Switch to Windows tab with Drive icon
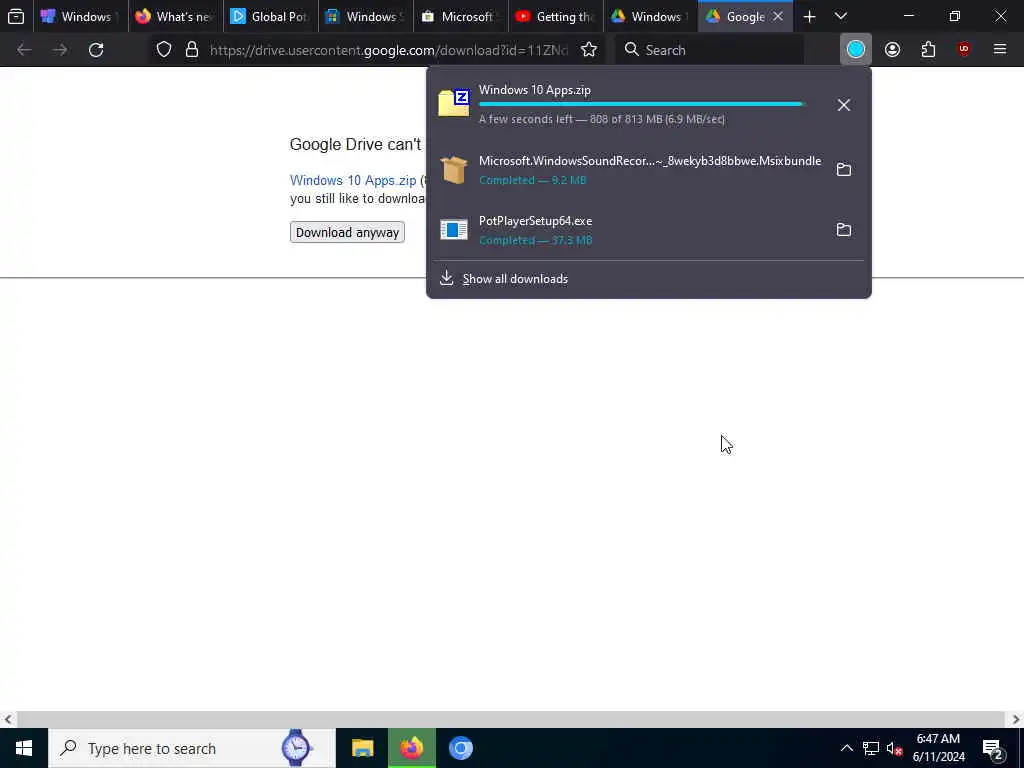The height and width of the screenshot is (768, 1024). click(650, 16)
